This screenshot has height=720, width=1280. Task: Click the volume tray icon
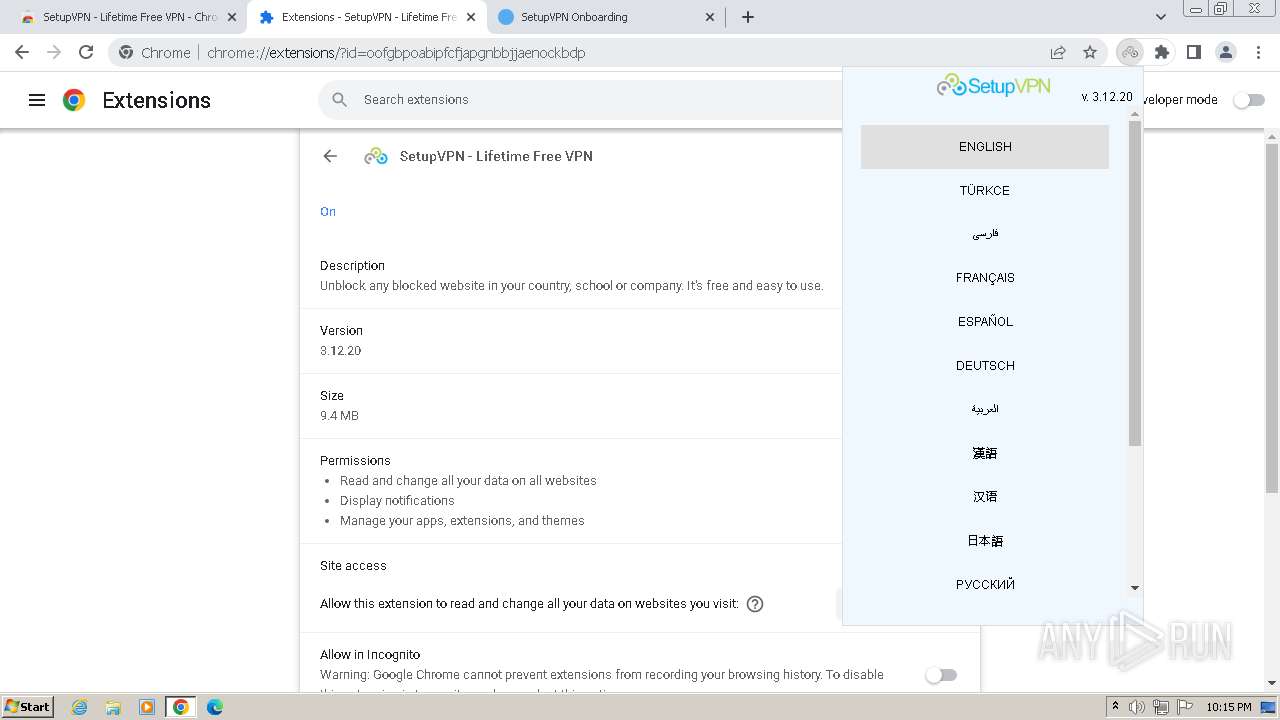pyautogui.click(x=1137, y=707)
